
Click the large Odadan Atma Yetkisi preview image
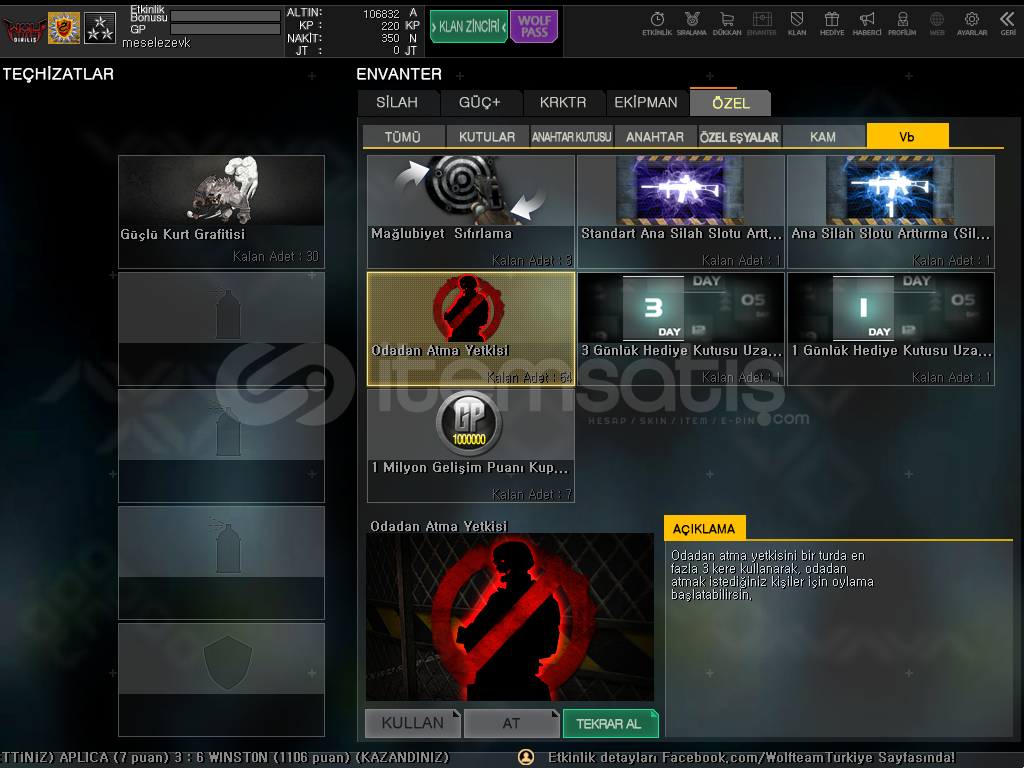509,617
